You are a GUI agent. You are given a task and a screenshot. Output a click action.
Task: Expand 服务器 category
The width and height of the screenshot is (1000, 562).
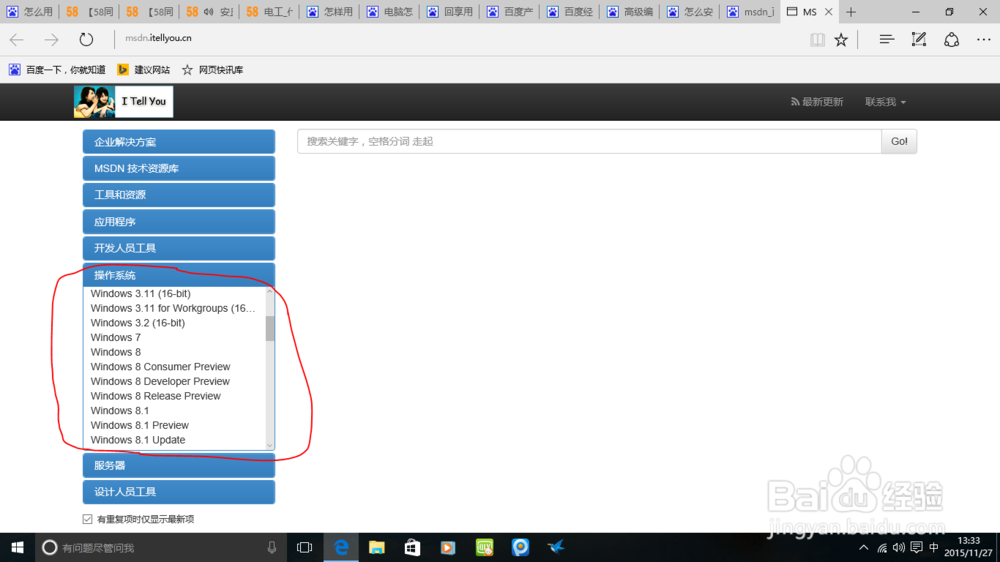[x=179, y=466]
